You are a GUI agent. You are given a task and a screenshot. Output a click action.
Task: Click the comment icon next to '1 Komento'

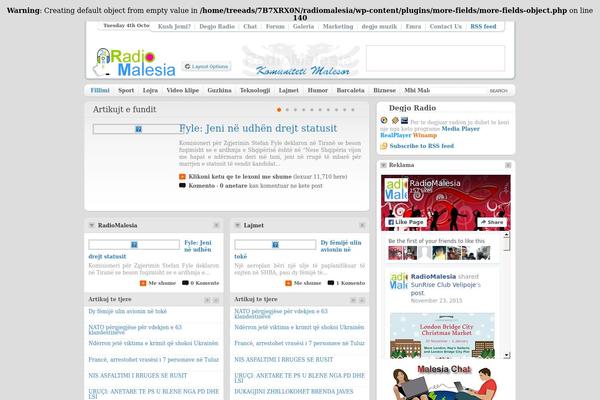coord(331,283)
